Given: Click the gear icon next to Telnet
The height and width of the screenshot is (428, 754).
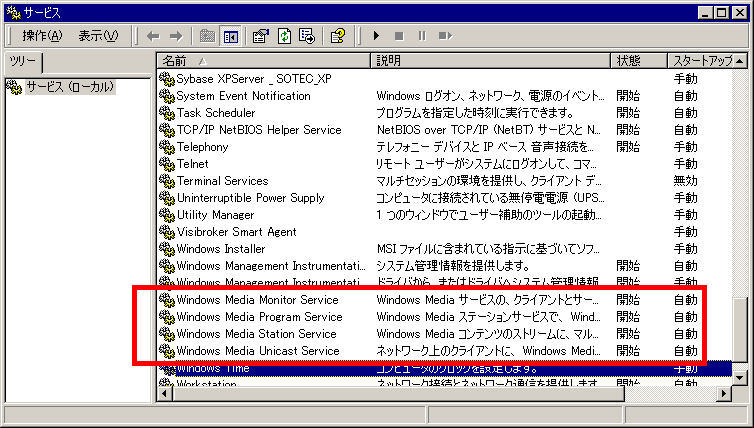Looking at the screenshot, I should pyautogui.click(x=166, y=164).
